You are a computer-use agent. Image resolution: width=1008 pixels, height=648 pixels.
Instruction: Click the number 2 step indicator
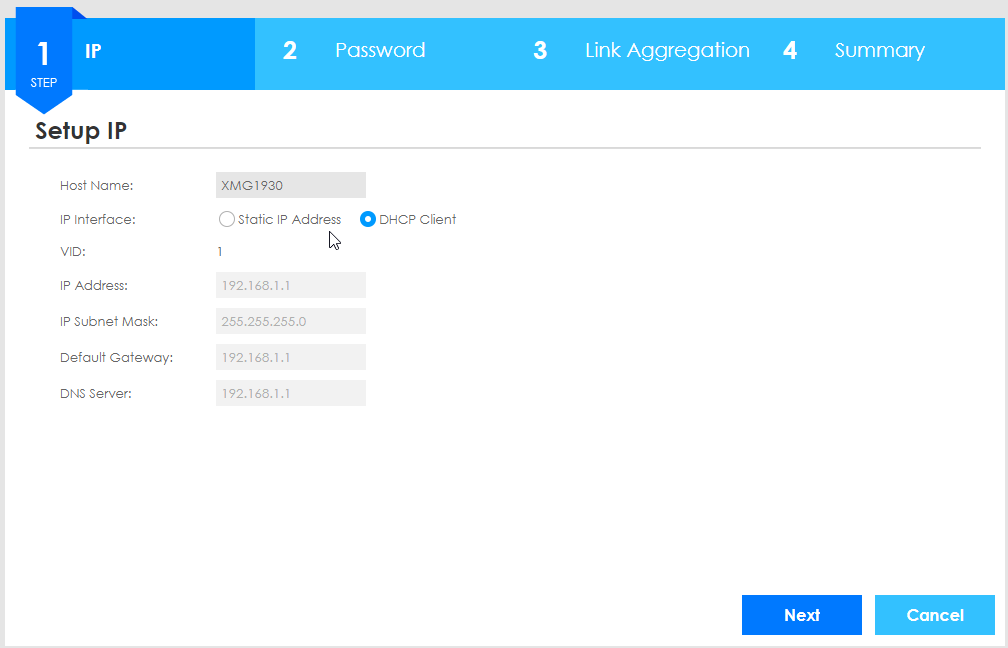tap(289, 51)
